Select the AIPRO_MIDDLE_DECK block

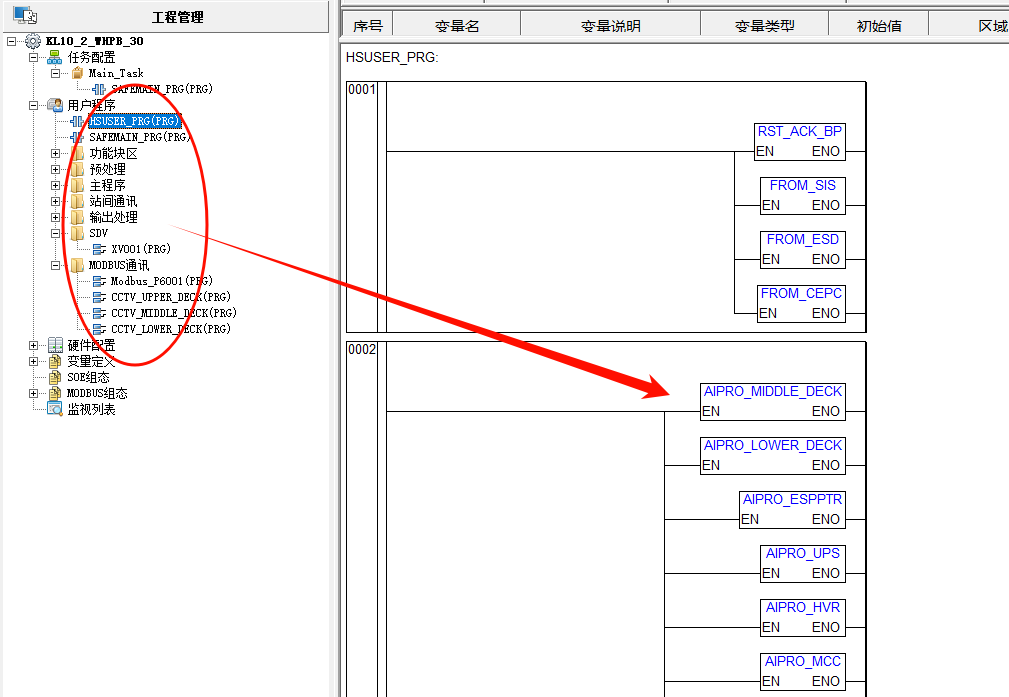(x=772, y=392)
